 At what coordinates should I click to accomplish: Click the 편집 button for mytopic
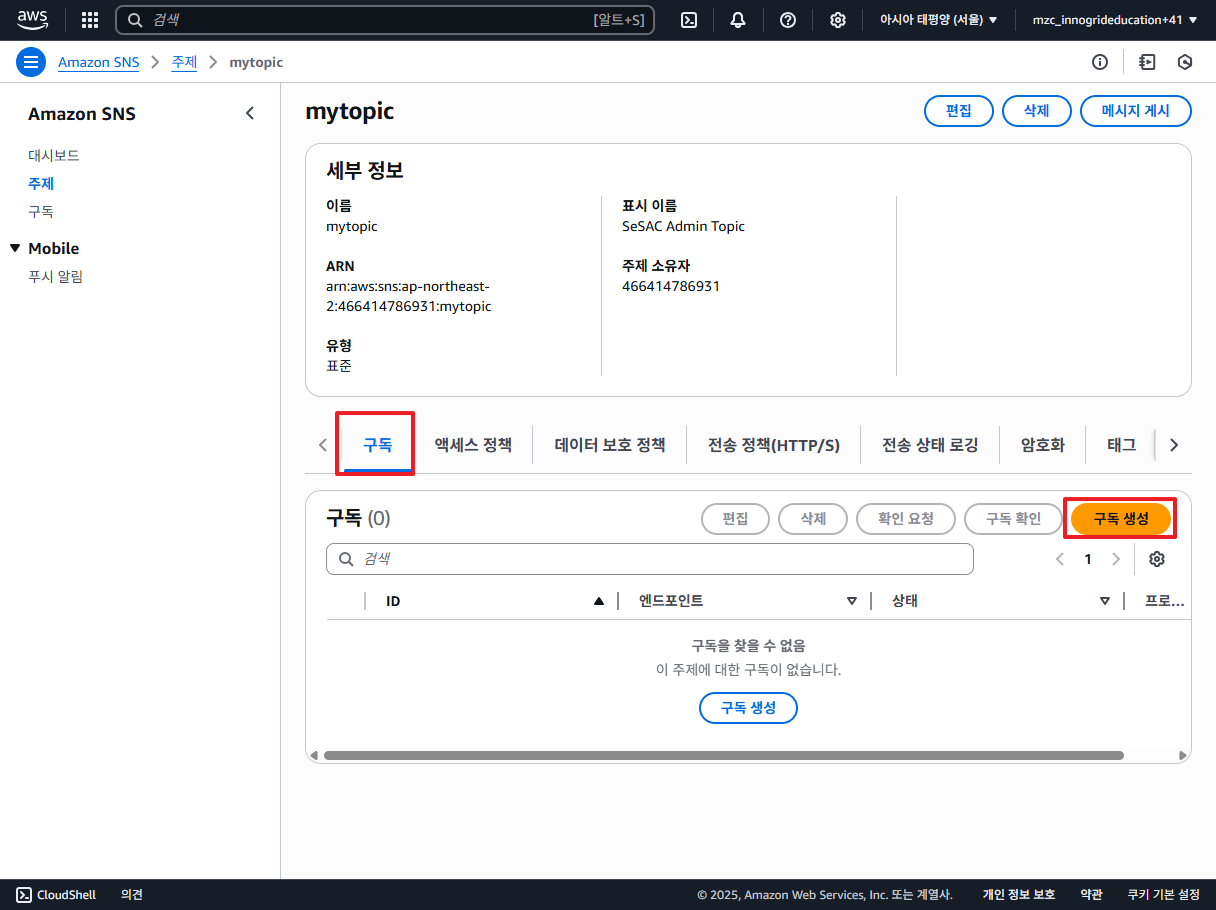point(959,111)
